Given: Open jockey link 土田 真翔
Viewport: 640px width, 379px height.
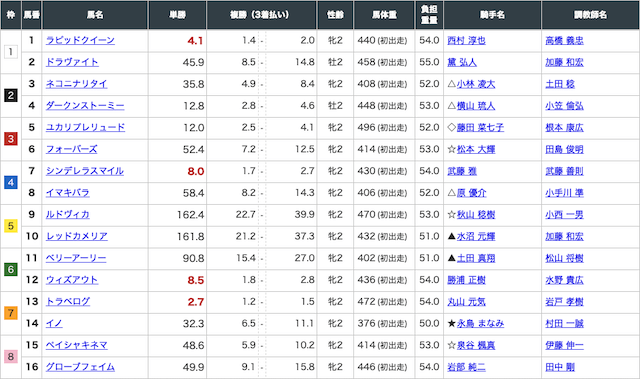Looking at the screenshot, I should click(476, 258).
